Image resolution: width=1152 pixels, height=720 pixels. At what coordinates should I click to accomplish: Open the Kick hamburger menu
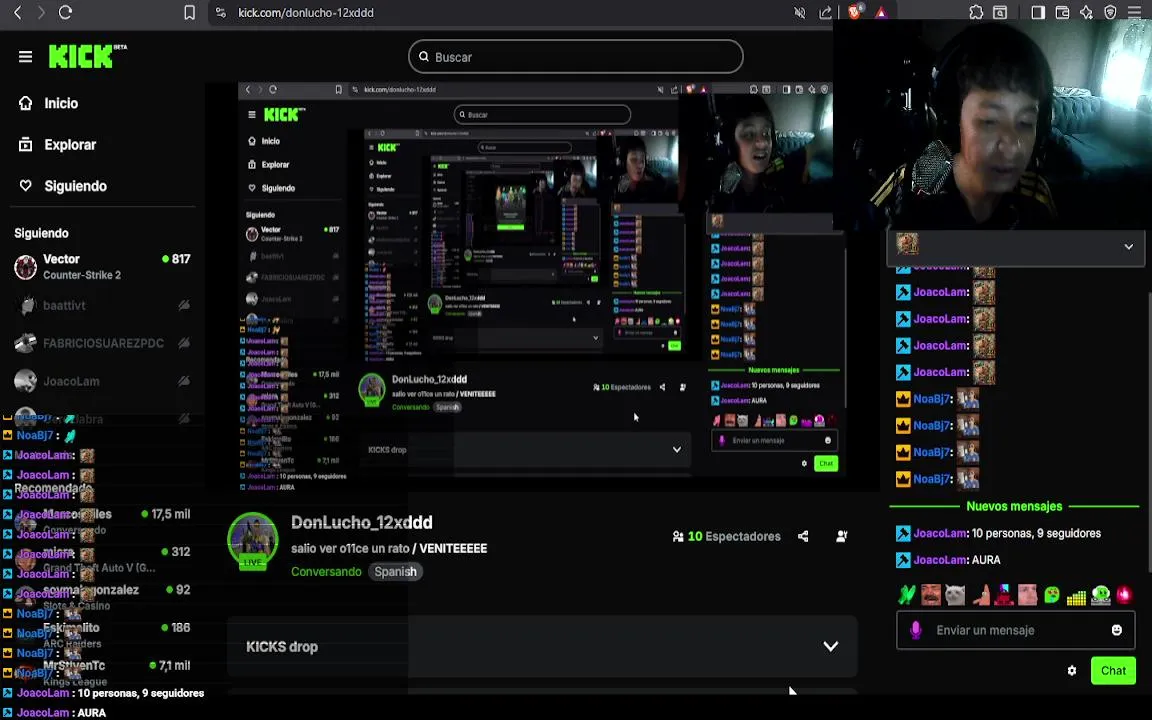pyautogui.click(x=25, y=57)
